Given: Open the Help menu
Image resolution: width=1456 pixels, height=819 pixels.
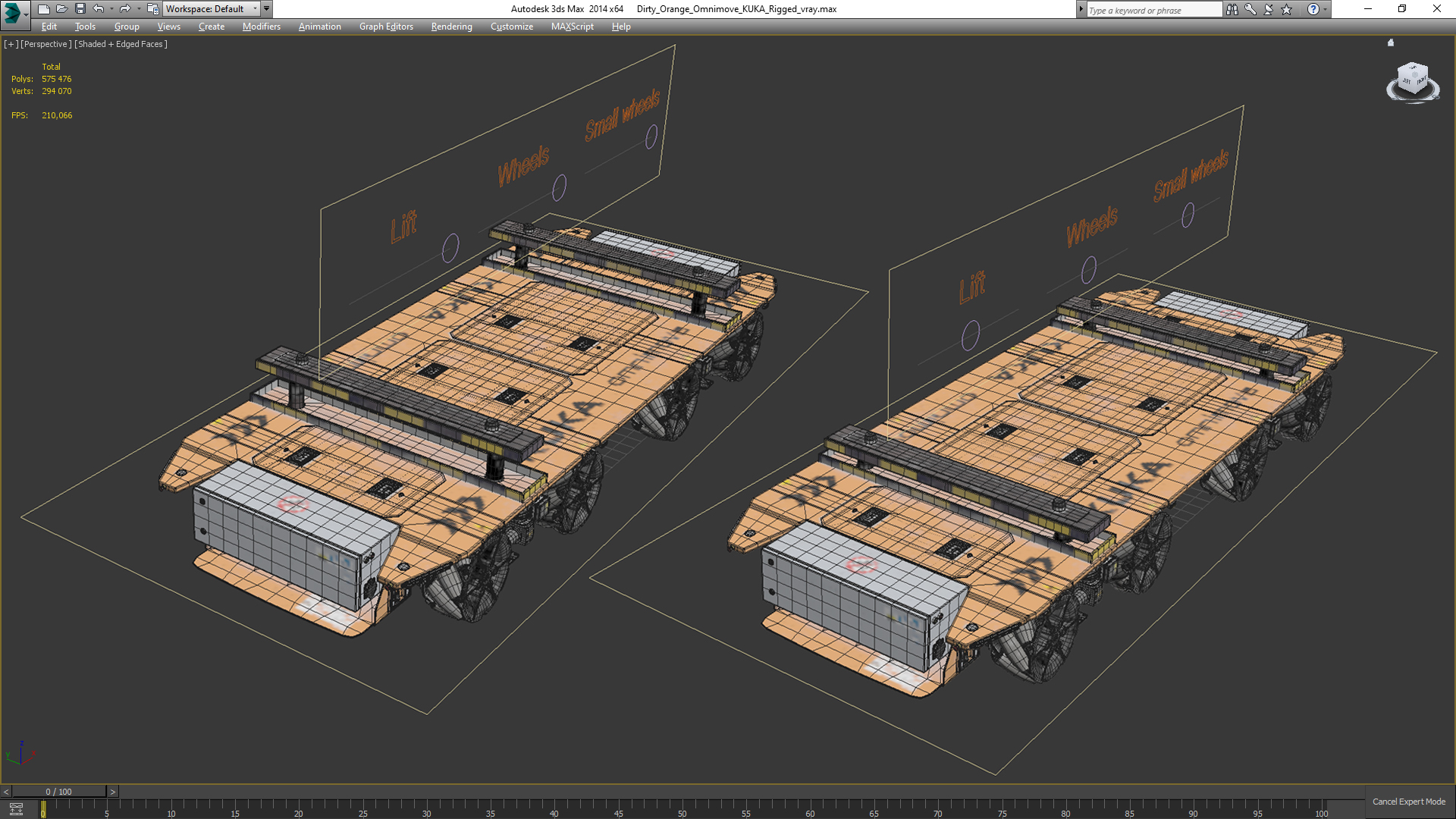Looking at the screenshot, I should coord(621,27).
